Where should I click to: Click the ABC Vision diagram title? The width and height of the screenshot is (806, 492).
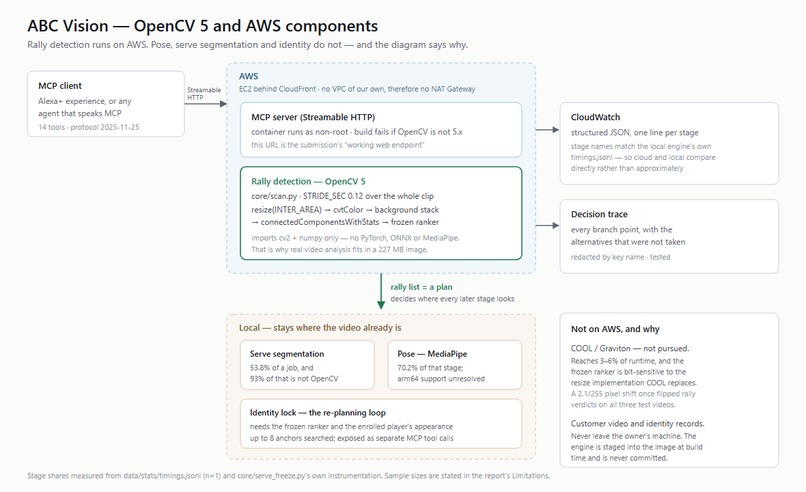203,26
